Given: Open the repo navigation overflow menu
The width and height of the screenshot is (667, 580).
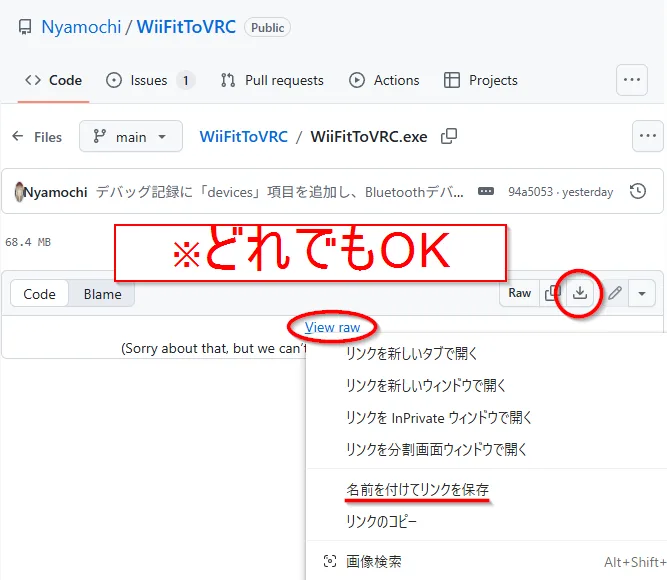Looking at the screenshot, I should (x=632, y=80).
